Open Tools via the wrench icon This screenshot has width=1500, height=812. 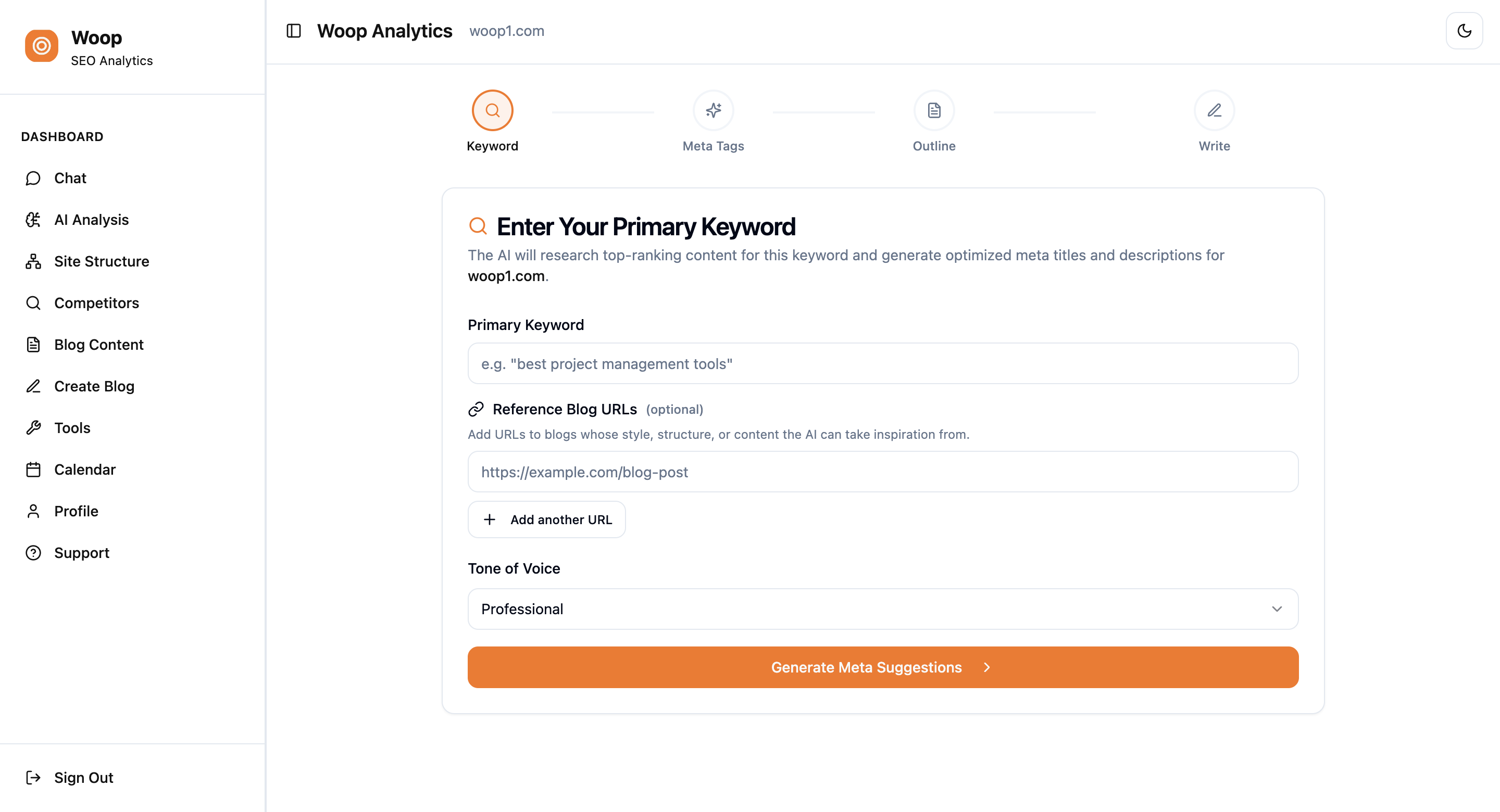33,428
